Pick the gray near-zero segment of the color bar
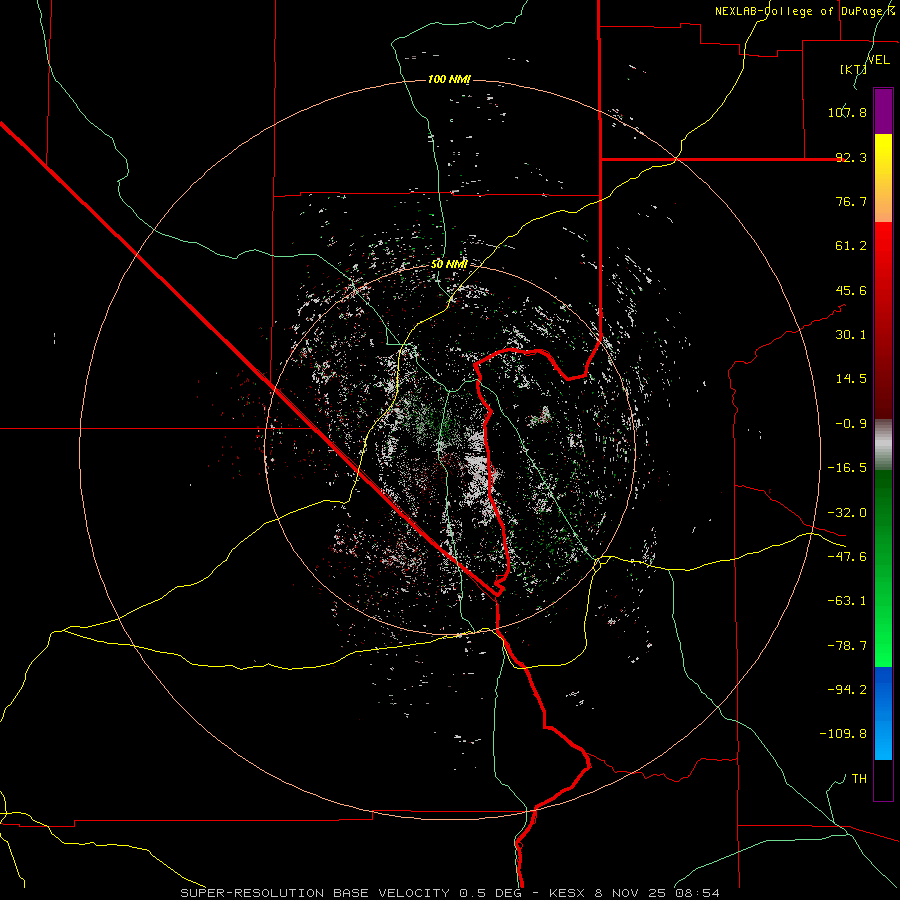Viewport: 900px width, 900px height. (x=883, y=444)
